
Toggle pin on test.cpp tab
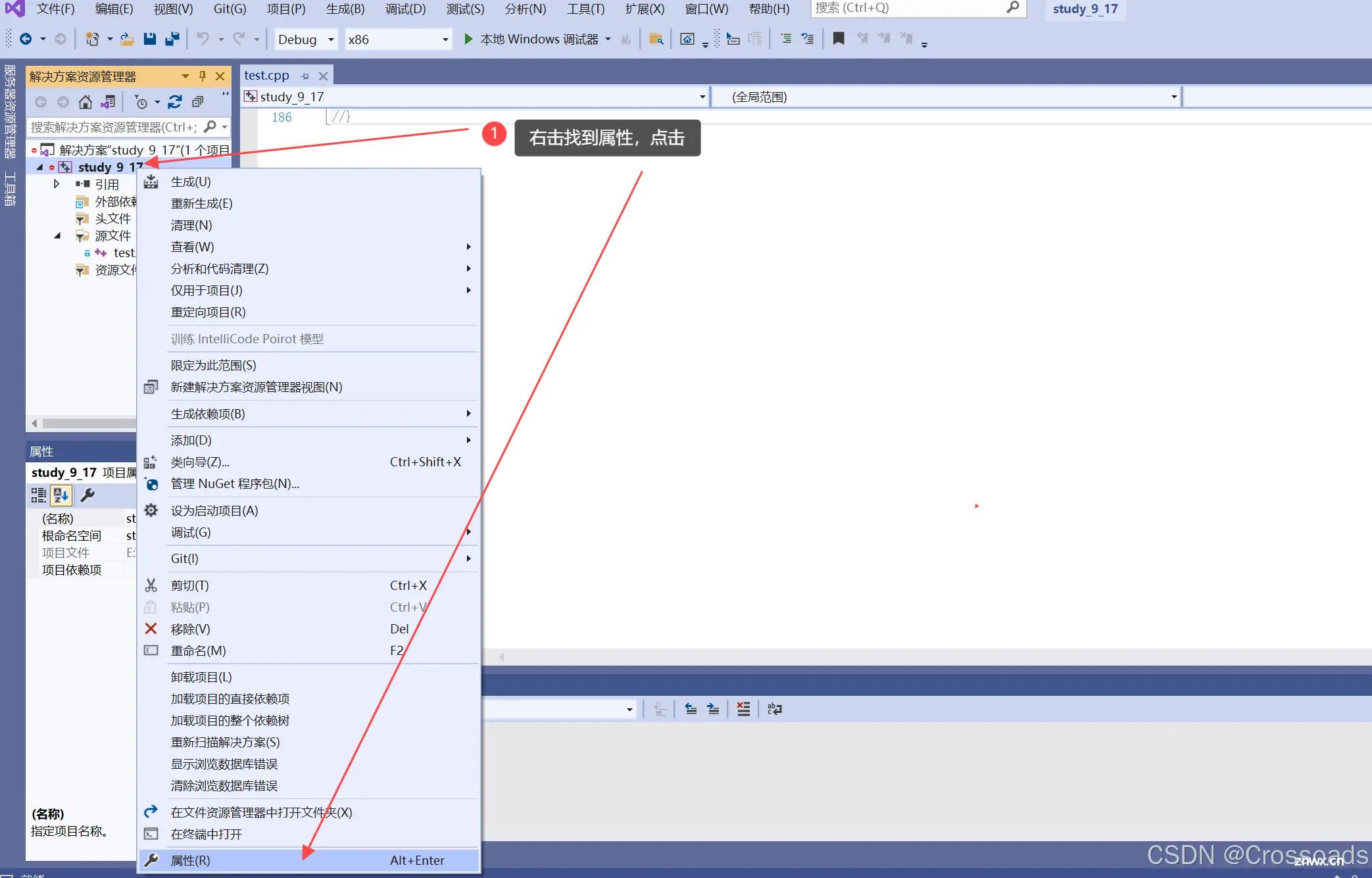pos(305,76)
